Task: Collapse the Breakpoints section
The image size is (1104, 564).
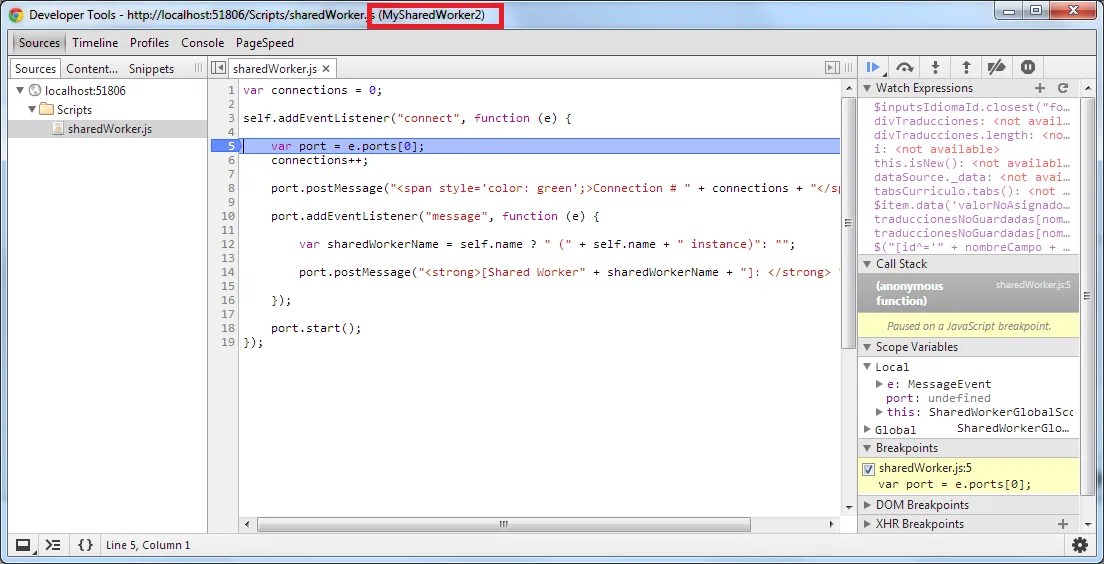Action: click(867, 448)
